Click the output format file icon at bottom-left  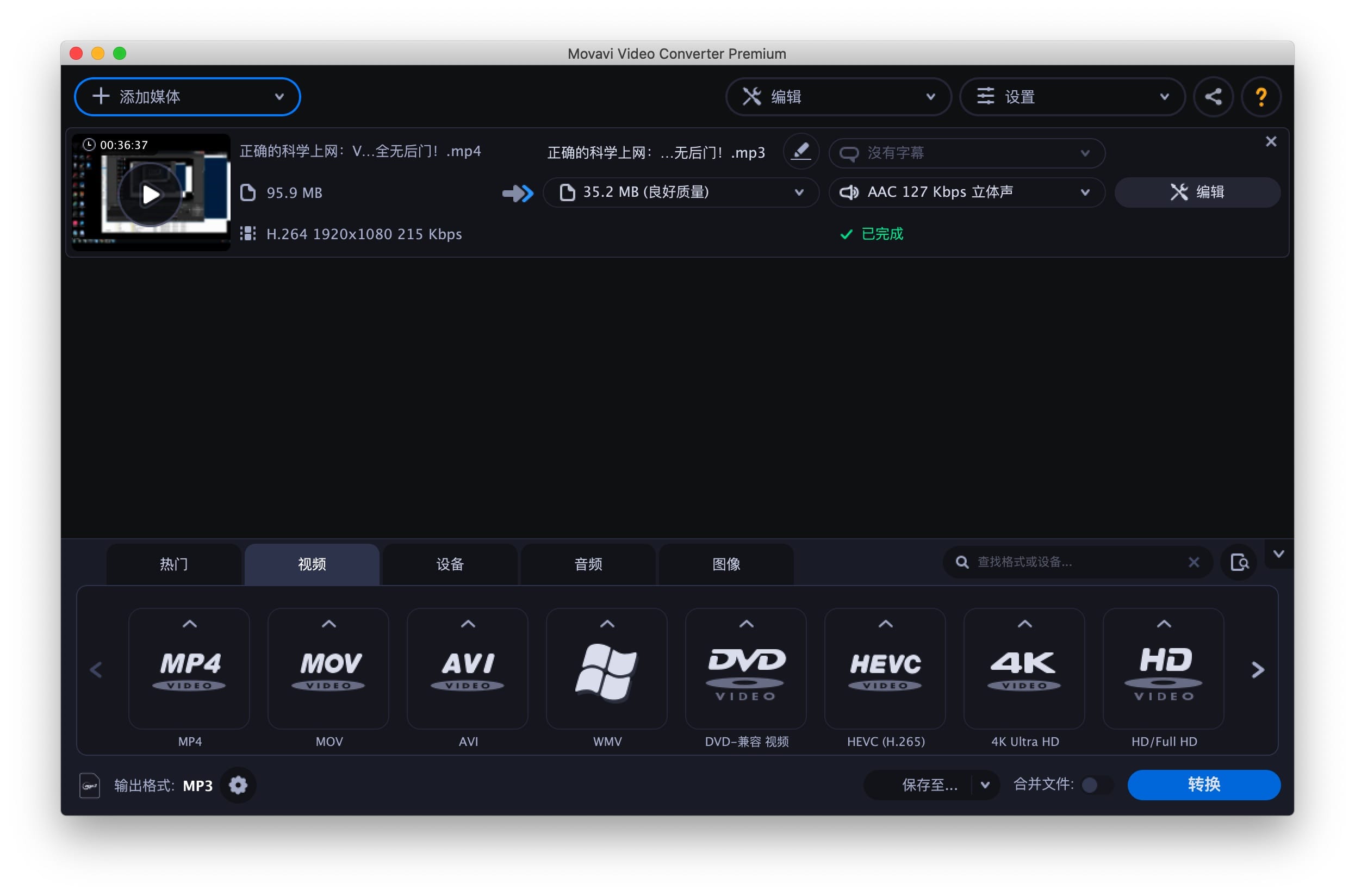point(90,786)
